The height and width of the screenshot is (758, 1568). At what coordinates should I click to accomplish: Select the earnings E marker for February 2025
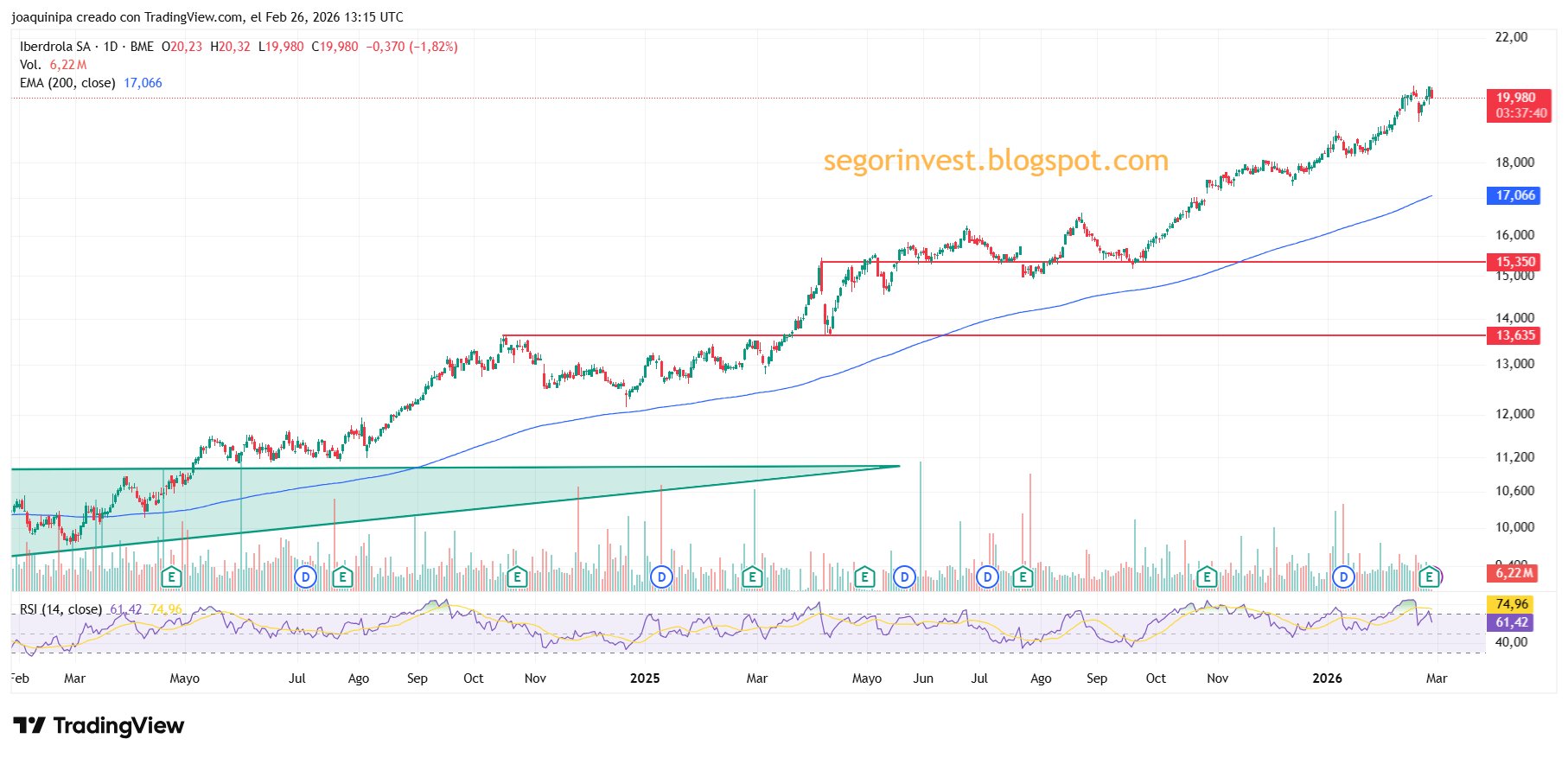[752, 576]
